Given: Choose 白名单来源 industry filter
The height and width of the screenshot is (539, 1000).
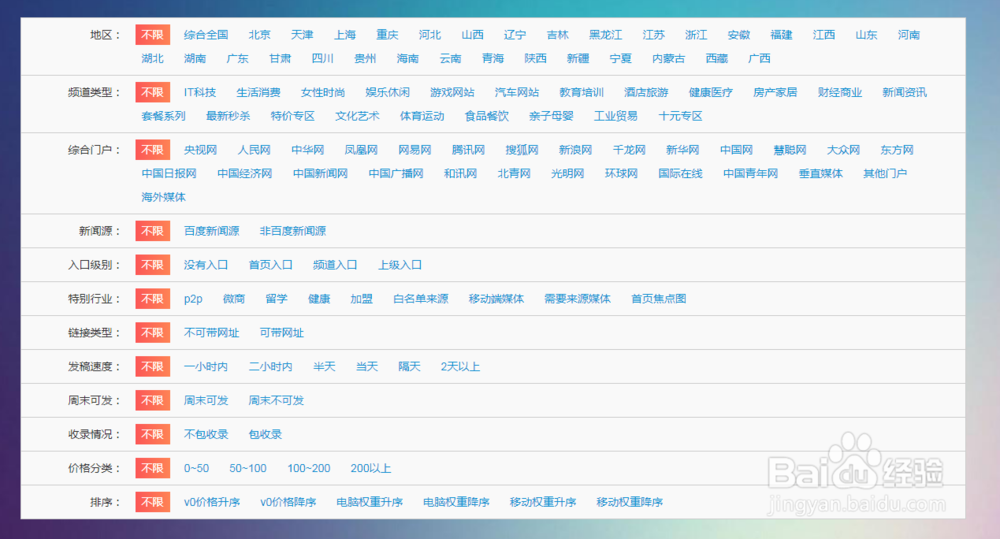Looking at the screenshot, I should [421, 299].
